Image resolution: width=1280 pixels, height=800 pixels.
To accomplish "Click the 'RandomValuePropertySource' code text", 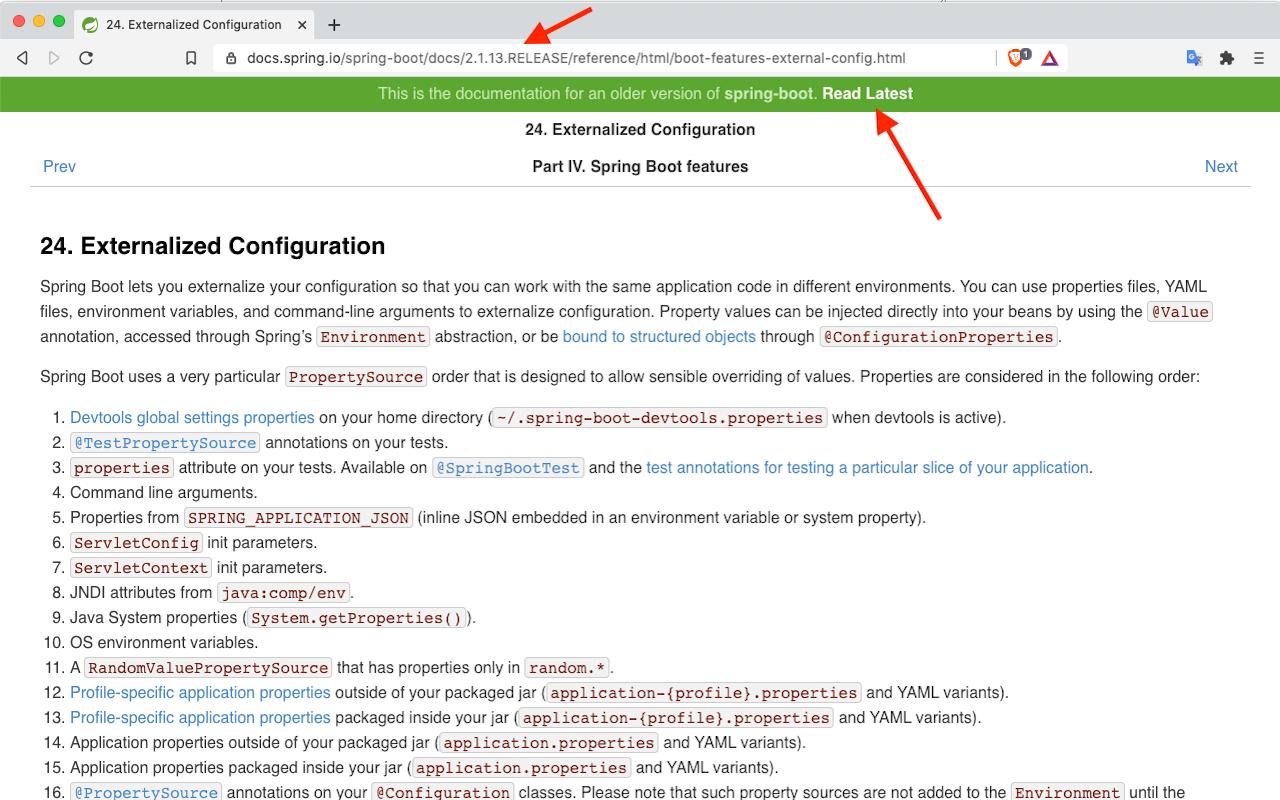I will pyautogui.click(x=208, y=668).
